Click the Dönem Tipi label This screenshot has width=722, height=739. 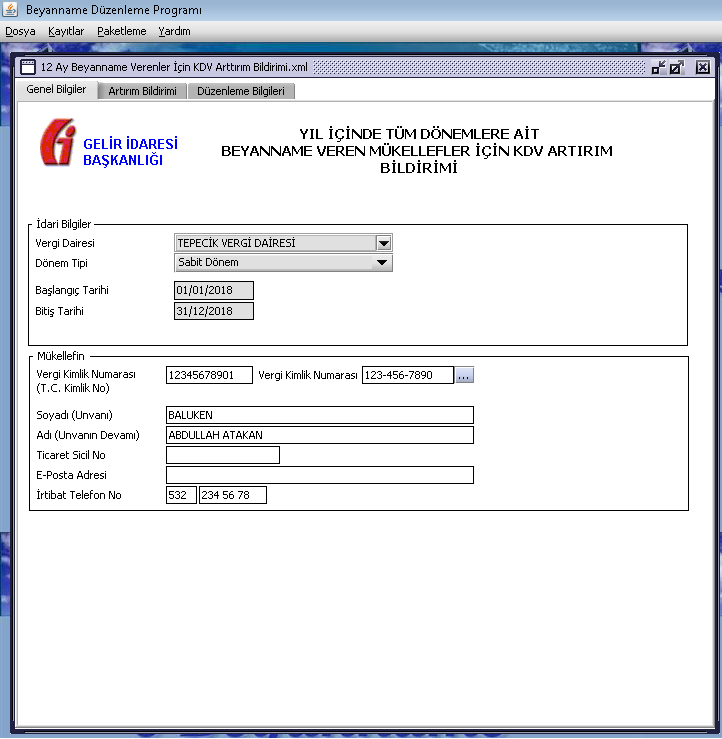click(61, 263)
